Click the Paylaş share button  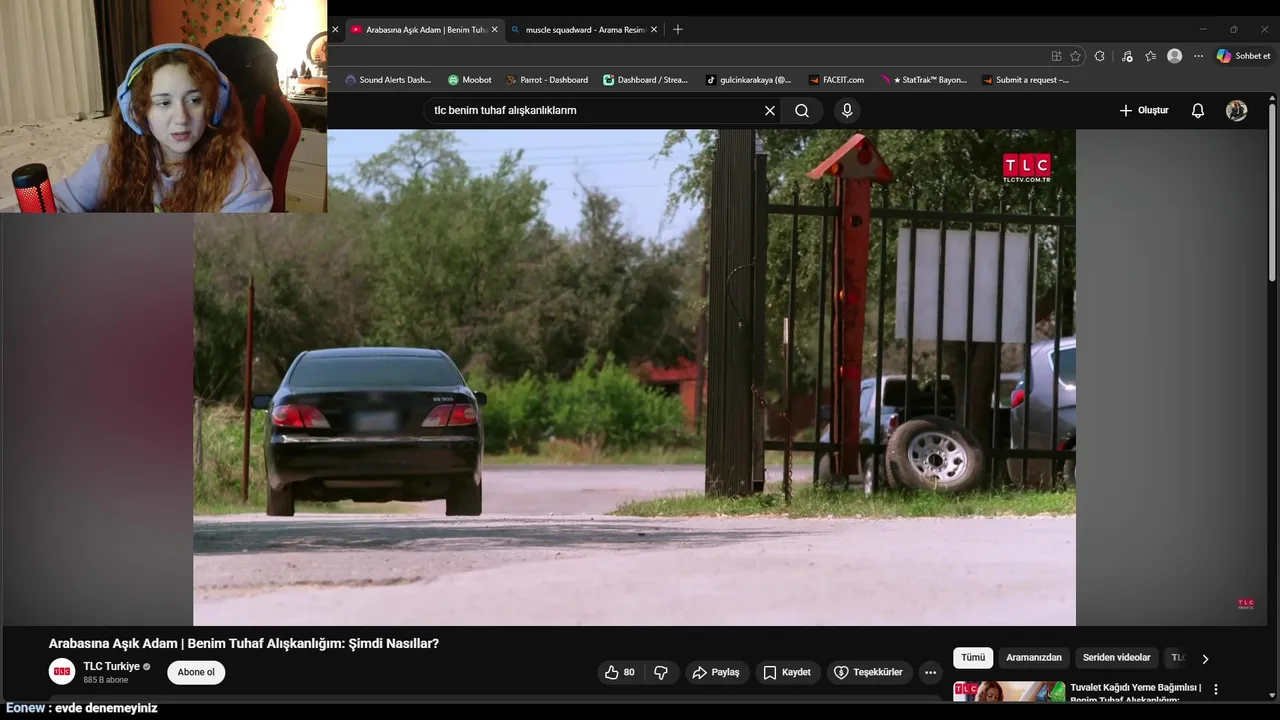(x=716, y=672)
